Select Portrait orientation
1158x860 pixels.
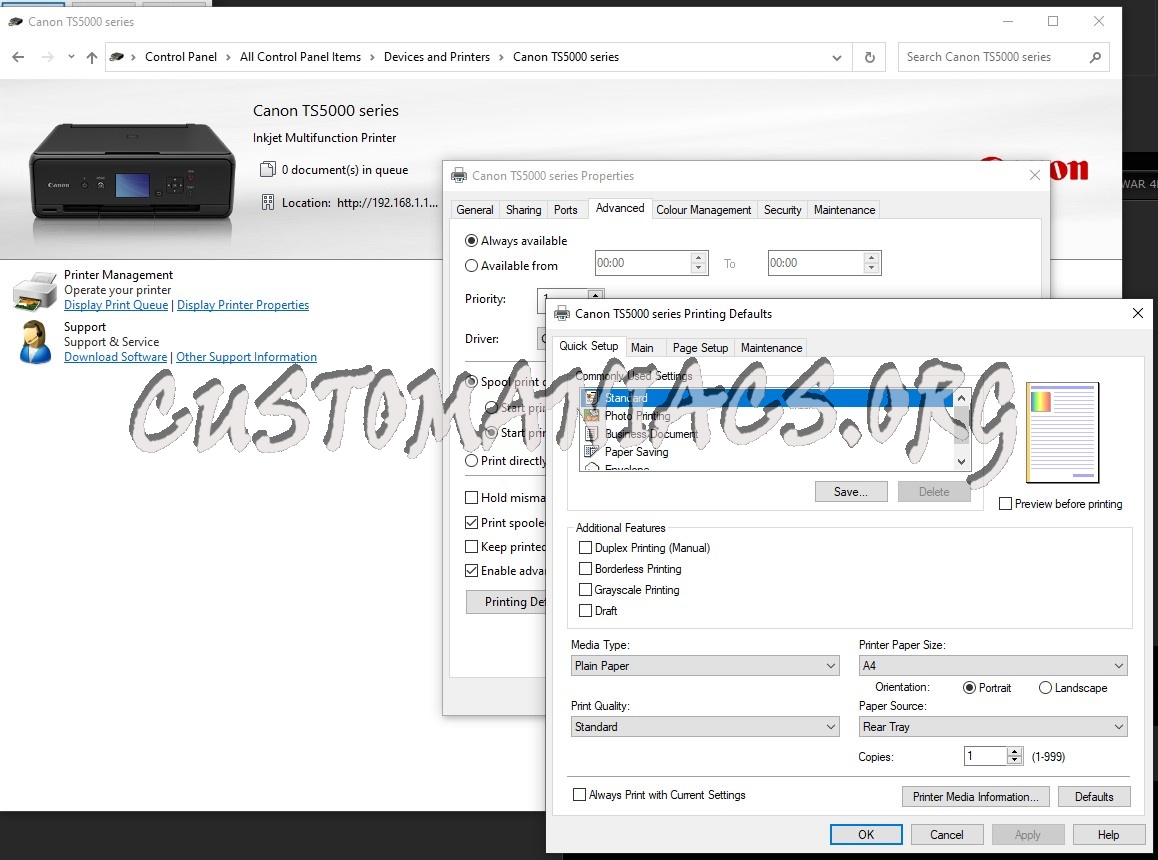point(970,688)
